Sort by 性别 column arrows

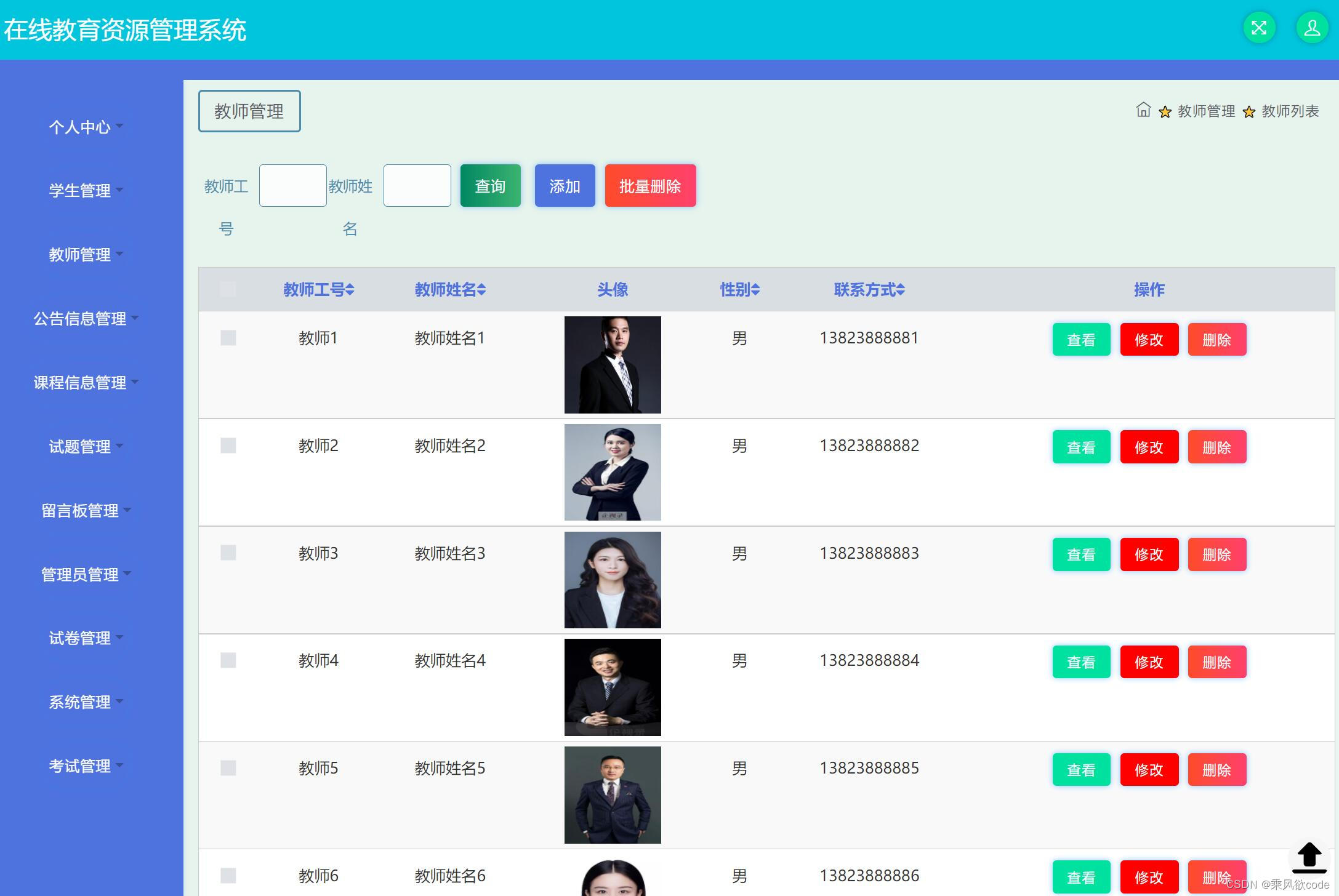click(755, 290)
